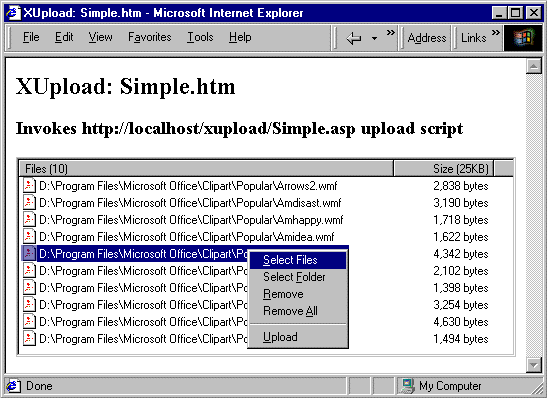
Task: Open the Help menu
Action: pos(240,37)
